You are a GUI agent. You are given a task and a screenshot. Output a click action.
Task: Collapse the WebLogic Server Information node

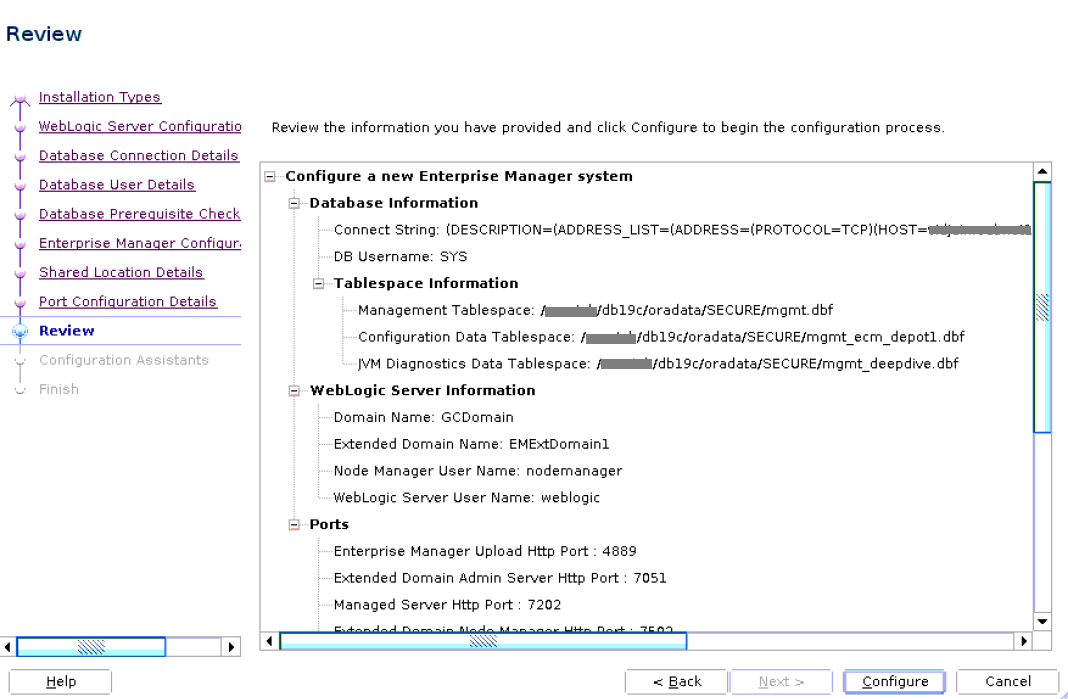(x=294, y=391)
